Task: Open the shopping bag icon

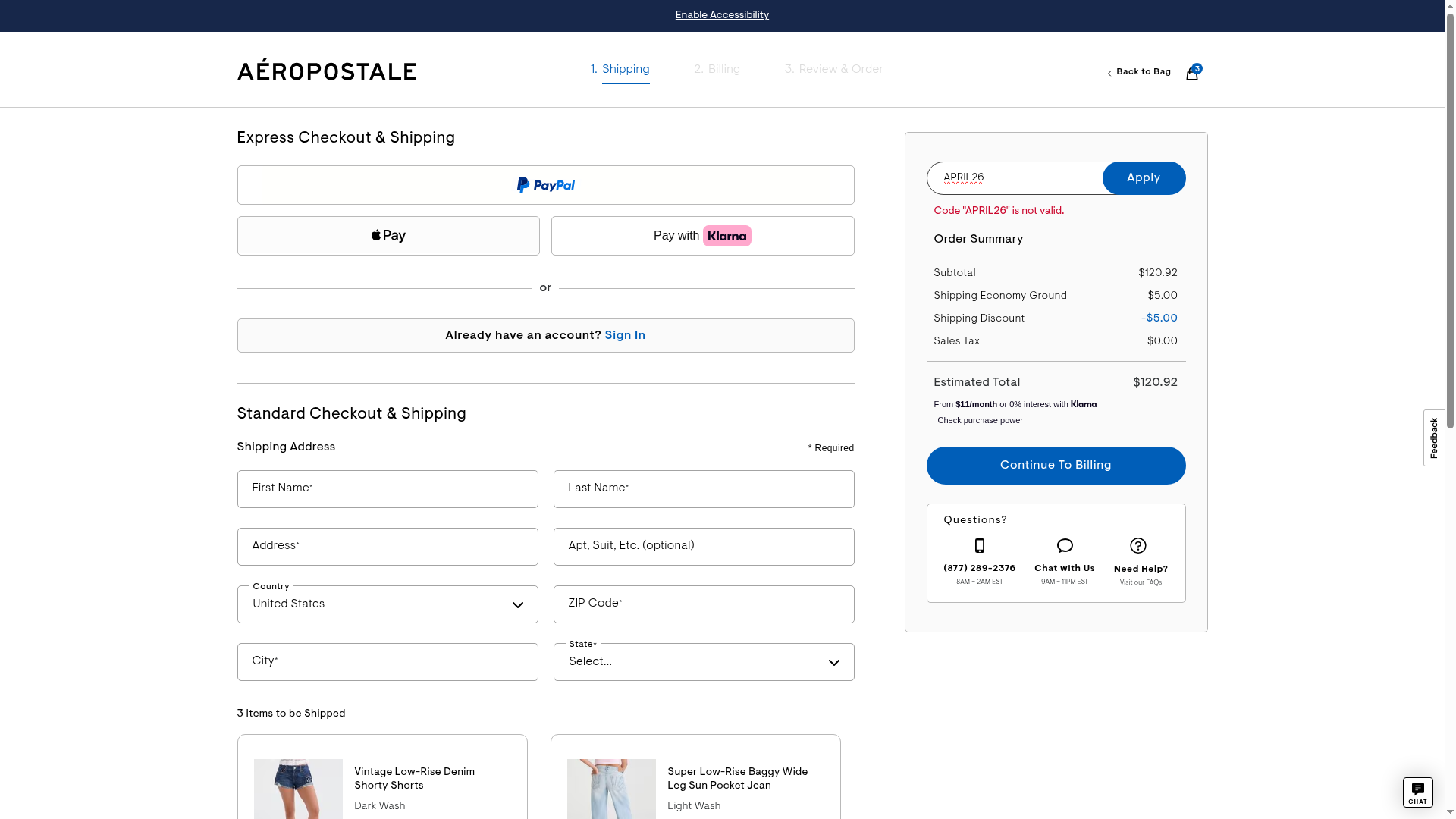Action: point(1192,73)
